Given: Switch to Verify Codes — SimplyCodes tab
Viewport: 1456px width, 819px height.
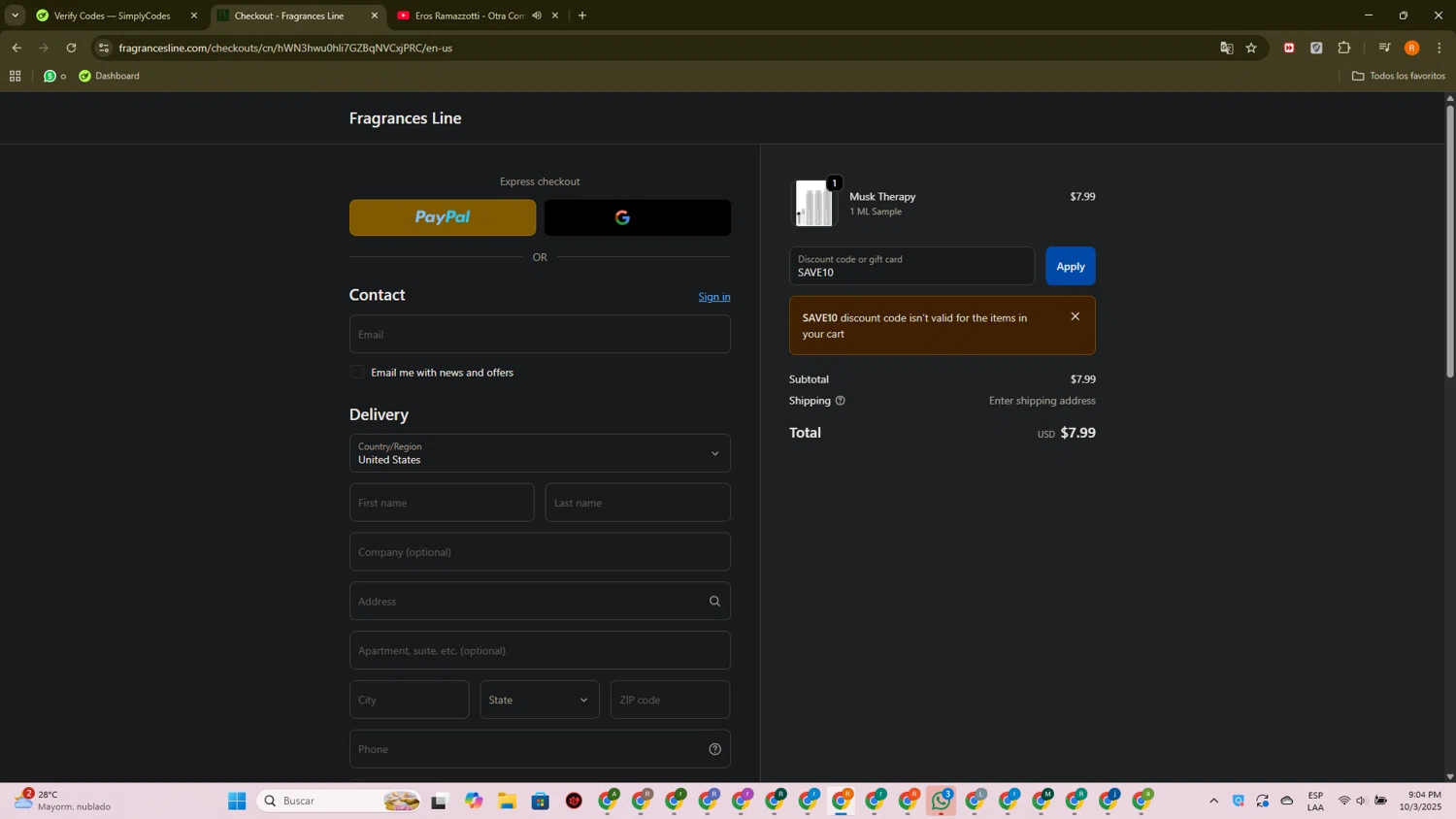Looking at the screenshot, I should pyautogui.click(x=115, y=16).
